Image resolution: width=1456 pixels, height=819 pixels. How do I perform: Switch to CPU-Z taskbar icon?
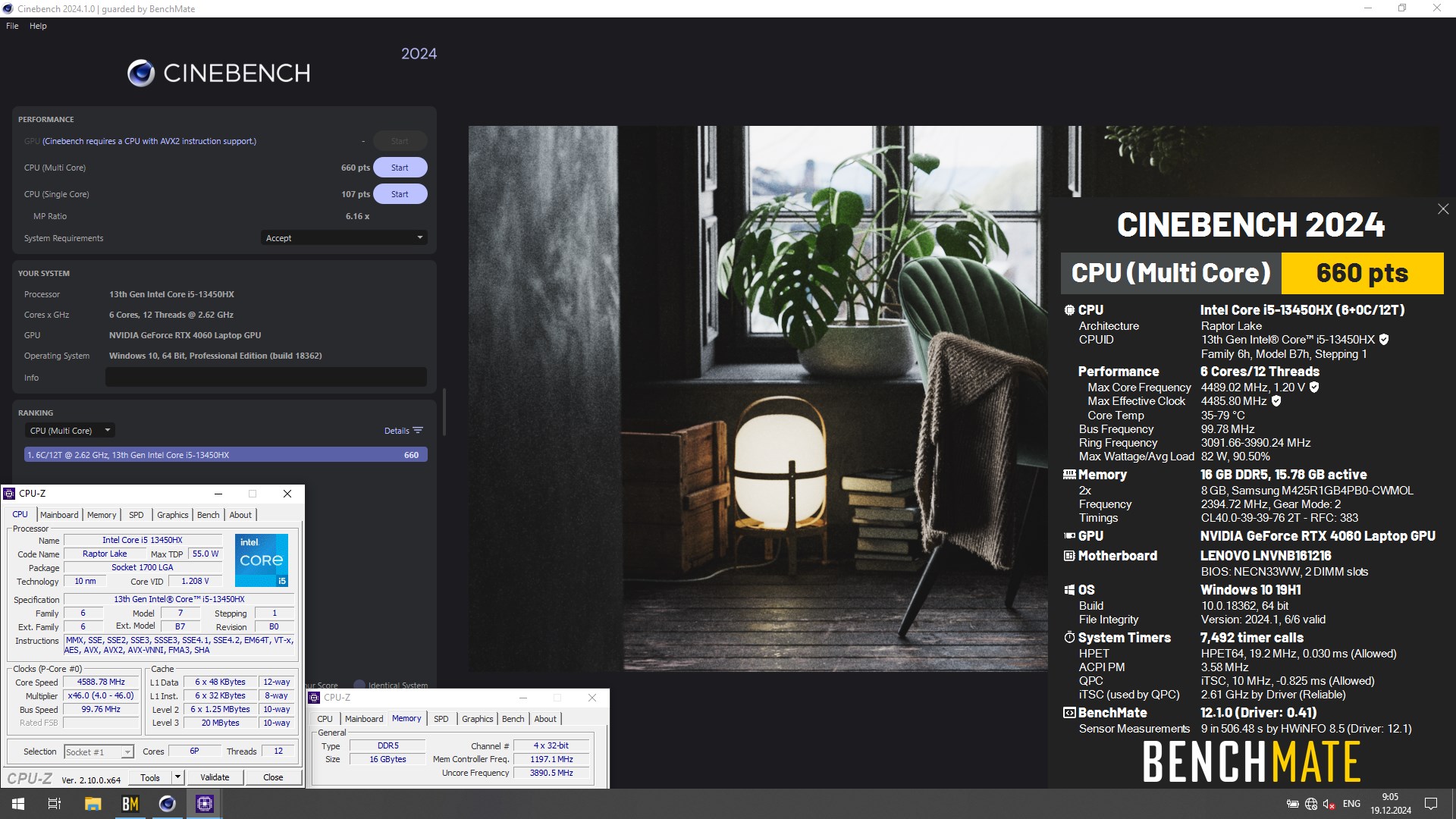(x=205, y=804)
